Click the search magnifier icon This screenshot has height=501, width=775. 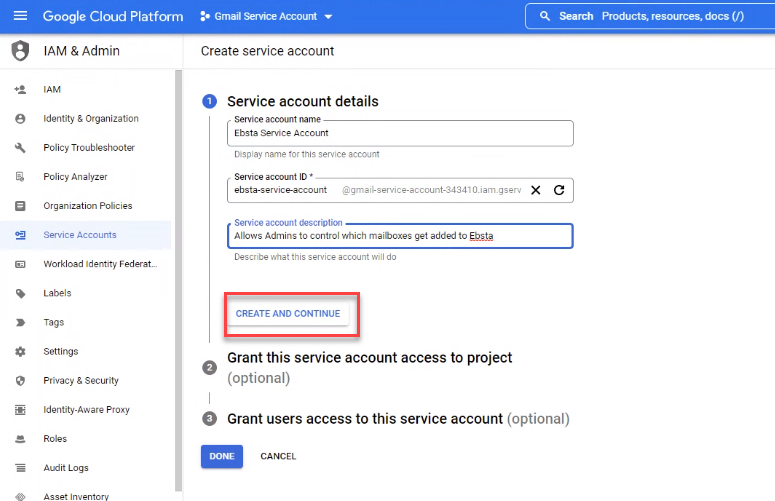[x=545, y=16]
